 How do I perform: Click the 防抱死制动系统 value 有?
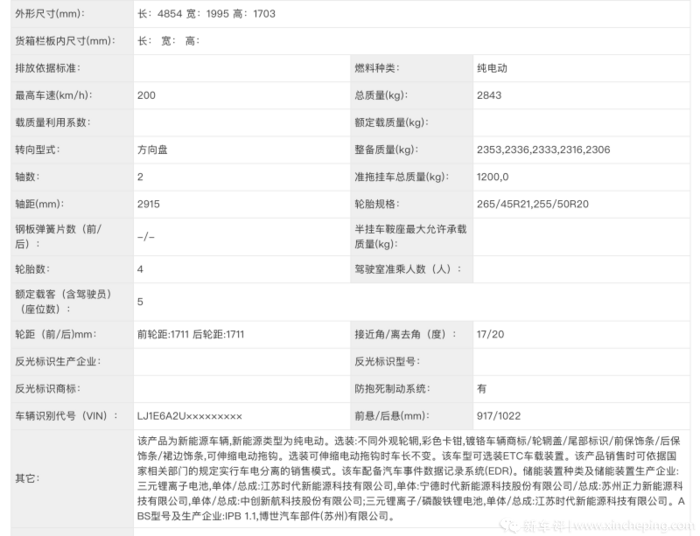pyautogui.click(x=482, y=387)
